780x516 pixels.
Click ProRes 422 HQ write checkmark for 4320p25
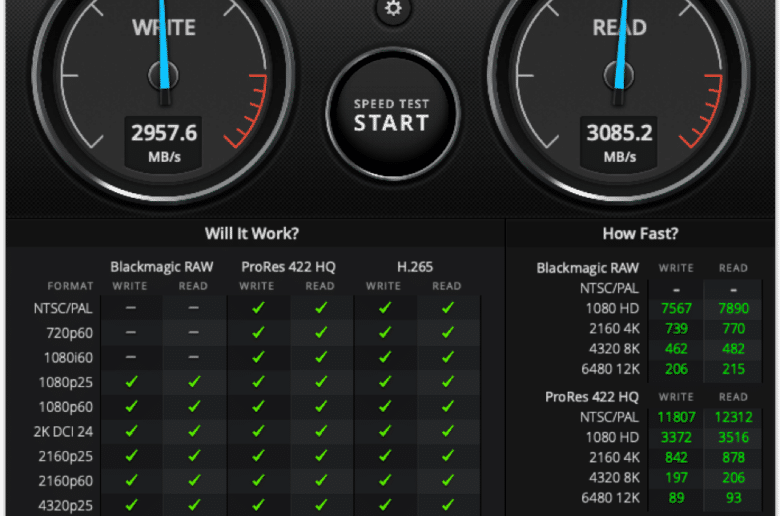click(x=258, y=505)
